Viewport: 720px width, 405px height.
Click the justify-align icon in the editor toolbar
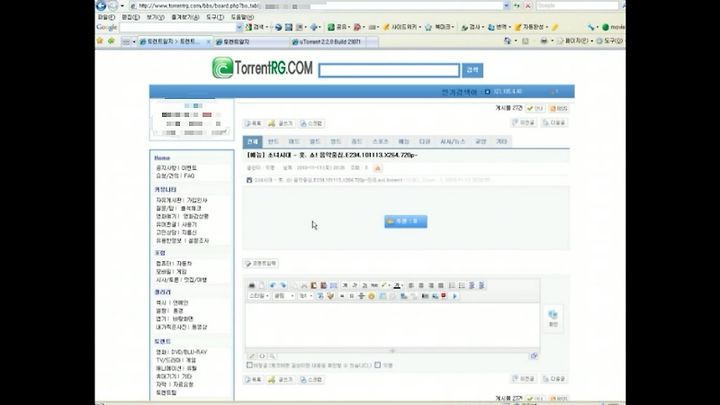pyautogui.click(x=441, y=285)
